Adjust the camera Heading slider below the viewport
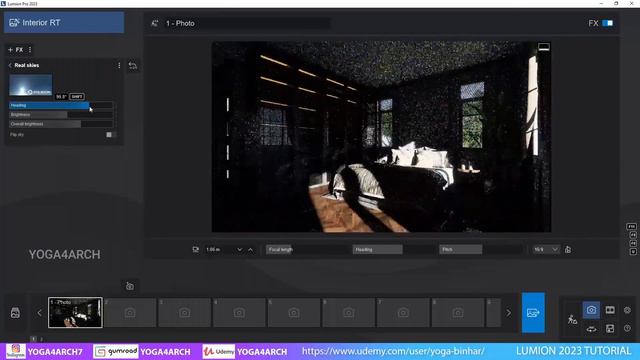The width and height of the screenshot is (640, 360). pos(393,249)
